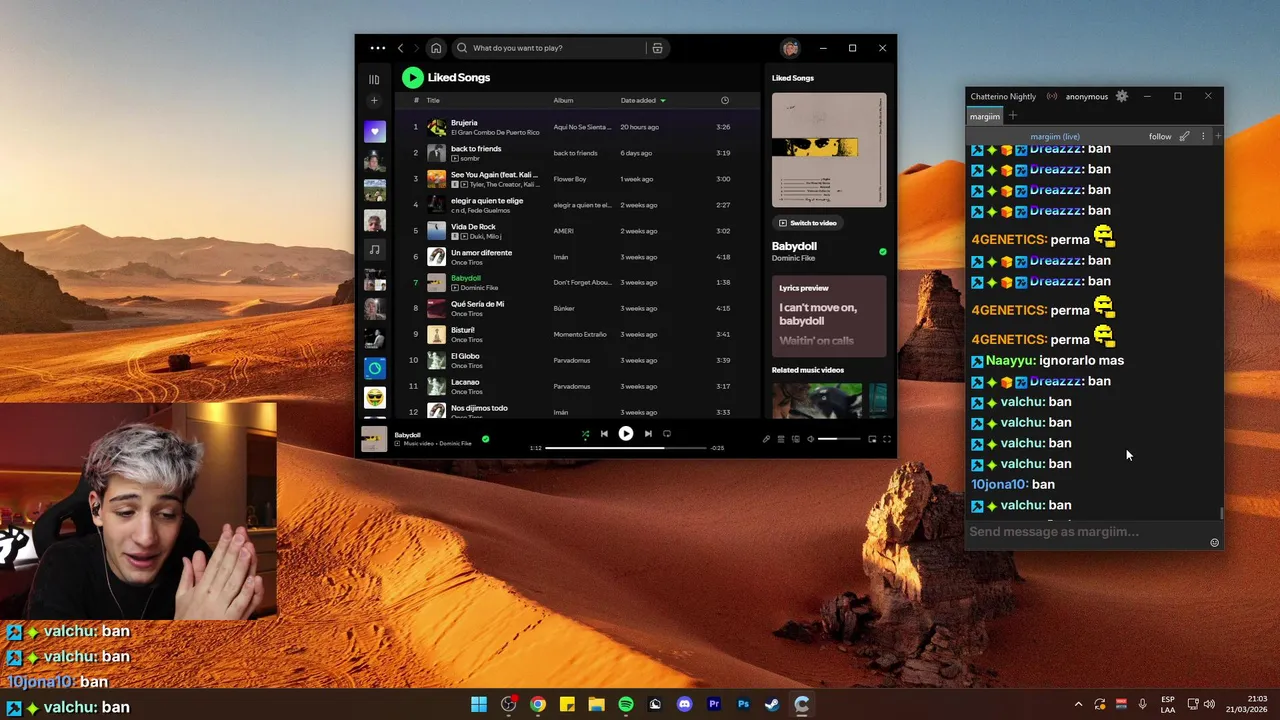
Task: Click now playing cover thumbnail in player bar
Action: coord(374,439)
